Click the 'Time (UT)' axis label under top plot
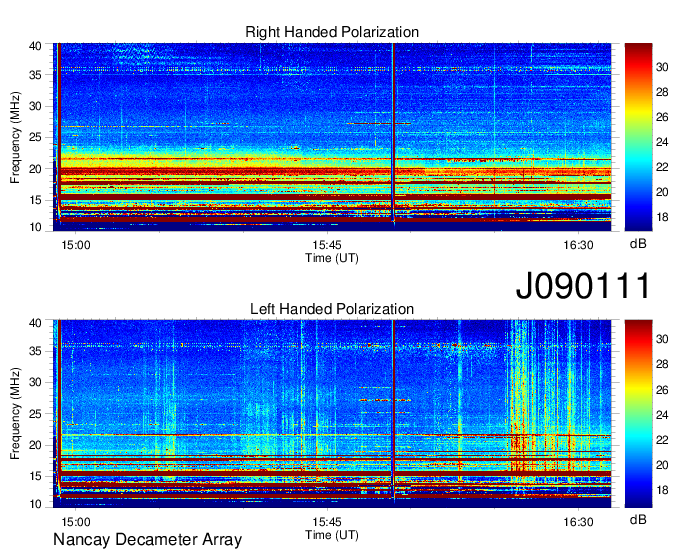 (x=332, y=258)
